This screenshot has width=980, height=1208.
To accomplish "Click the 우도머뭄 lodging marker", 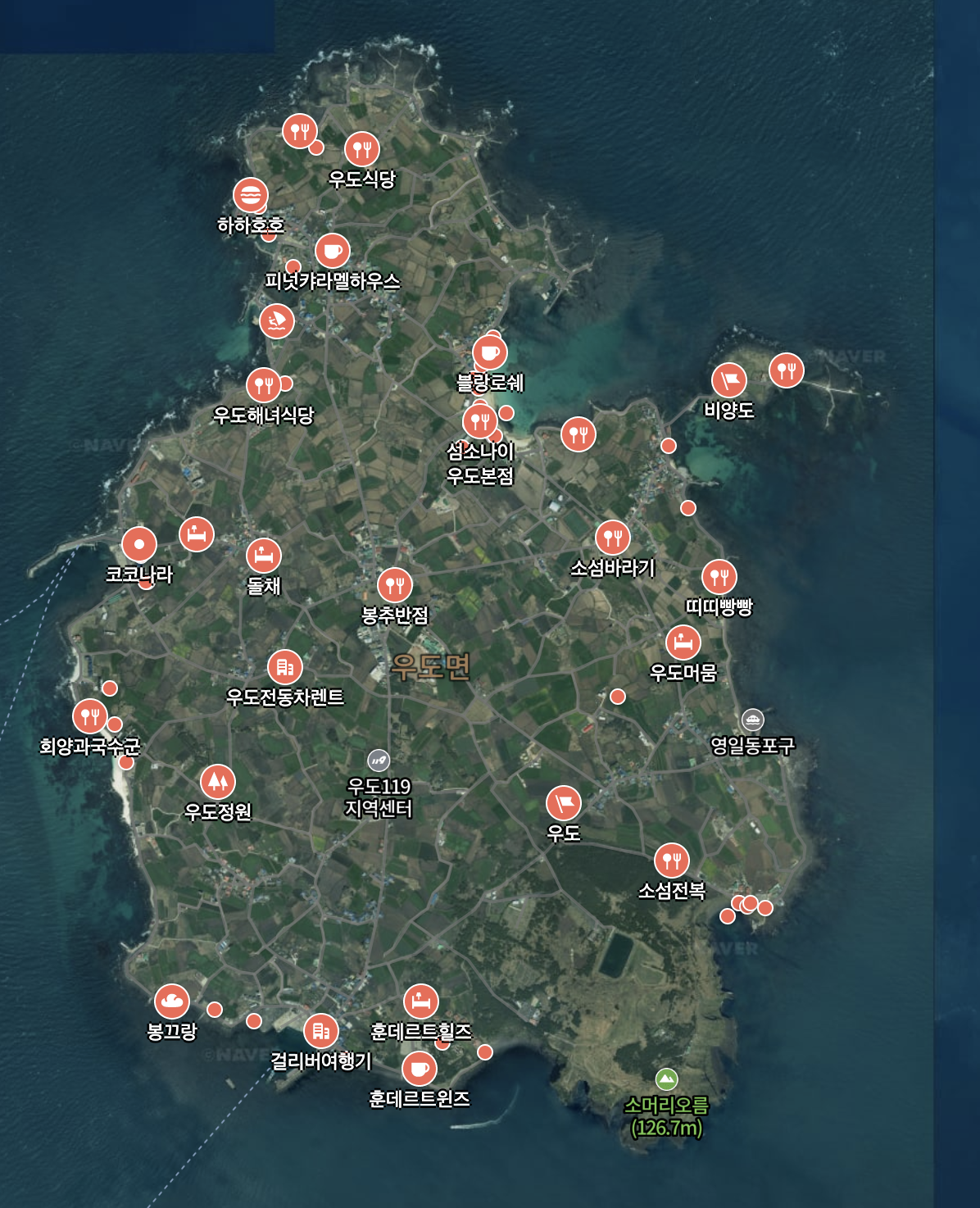I will click(x=683, y=643).
